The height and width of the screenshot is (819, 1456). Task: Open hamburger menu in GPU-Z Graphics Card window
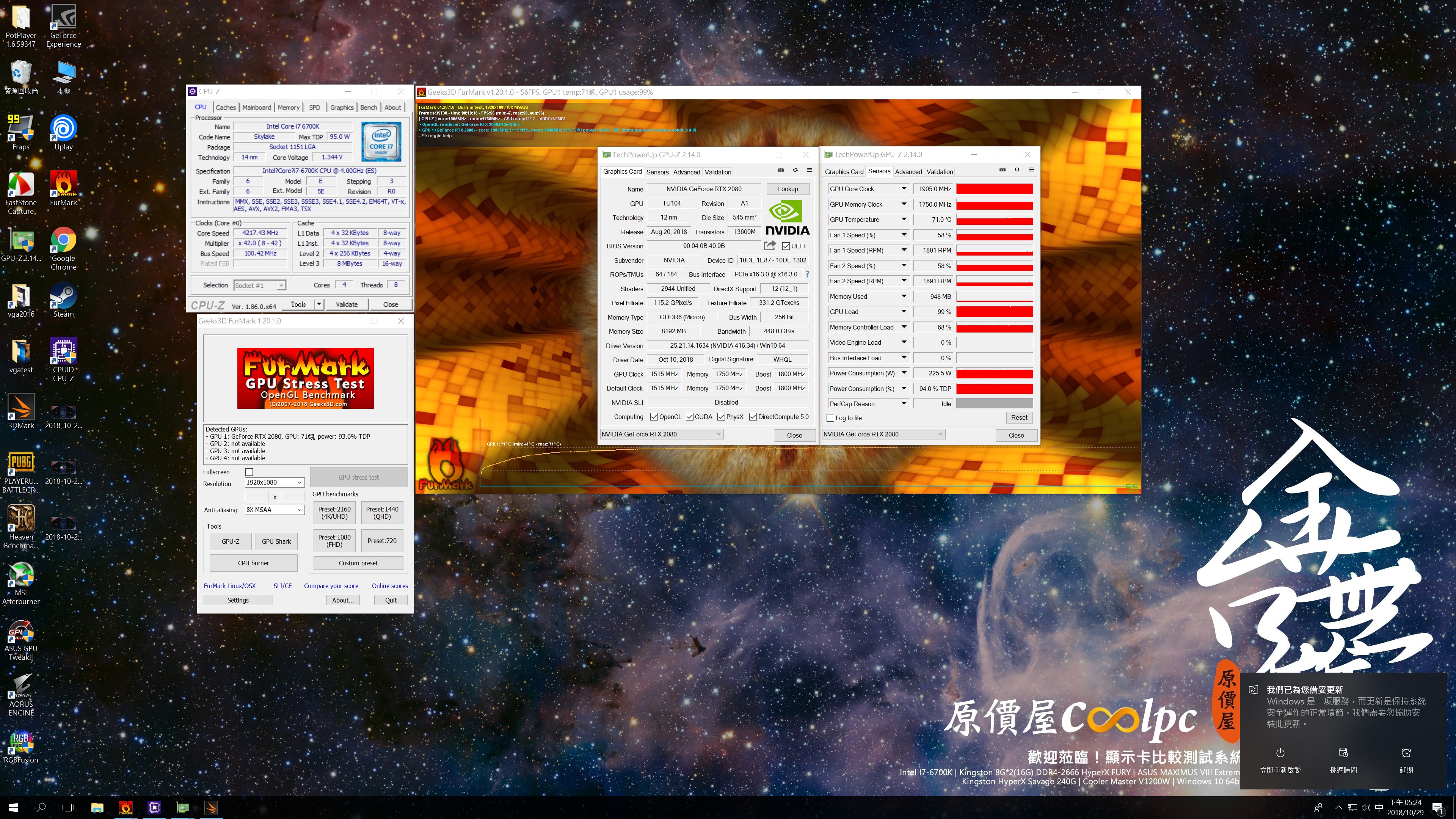pyautogui.click(x=810, y=169)
